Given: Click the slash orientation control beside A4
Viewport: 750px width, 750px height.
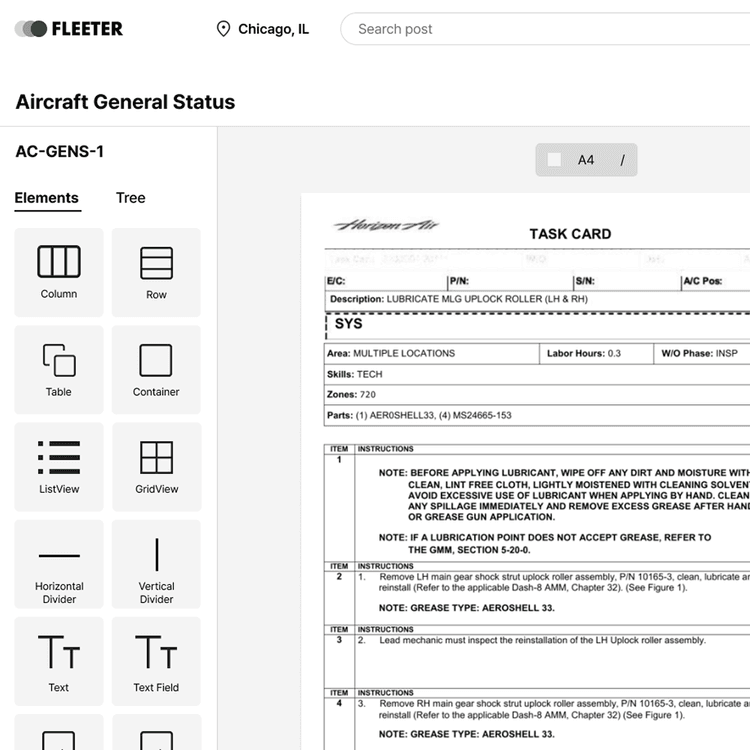Looking at the screenshot, I should (x=622, y=160).
